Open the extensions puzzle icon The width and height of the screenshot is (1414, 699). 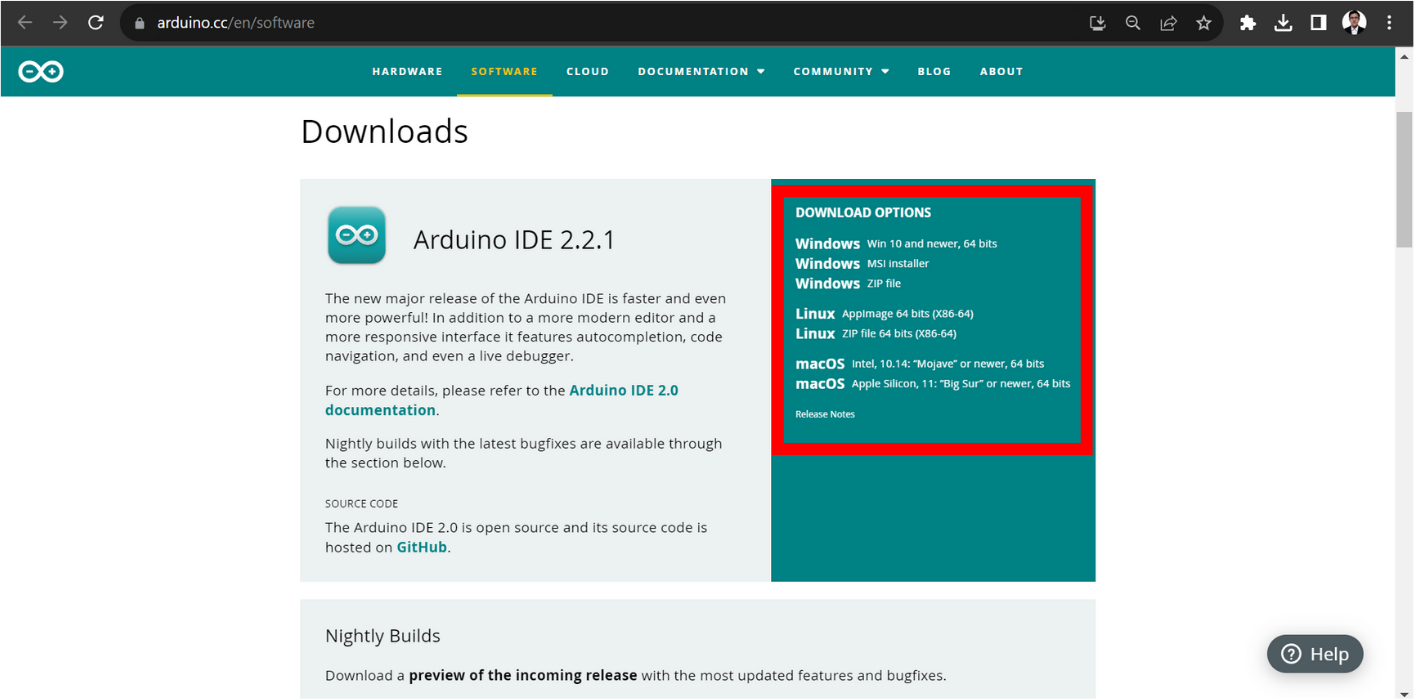tap(1247, 23)
